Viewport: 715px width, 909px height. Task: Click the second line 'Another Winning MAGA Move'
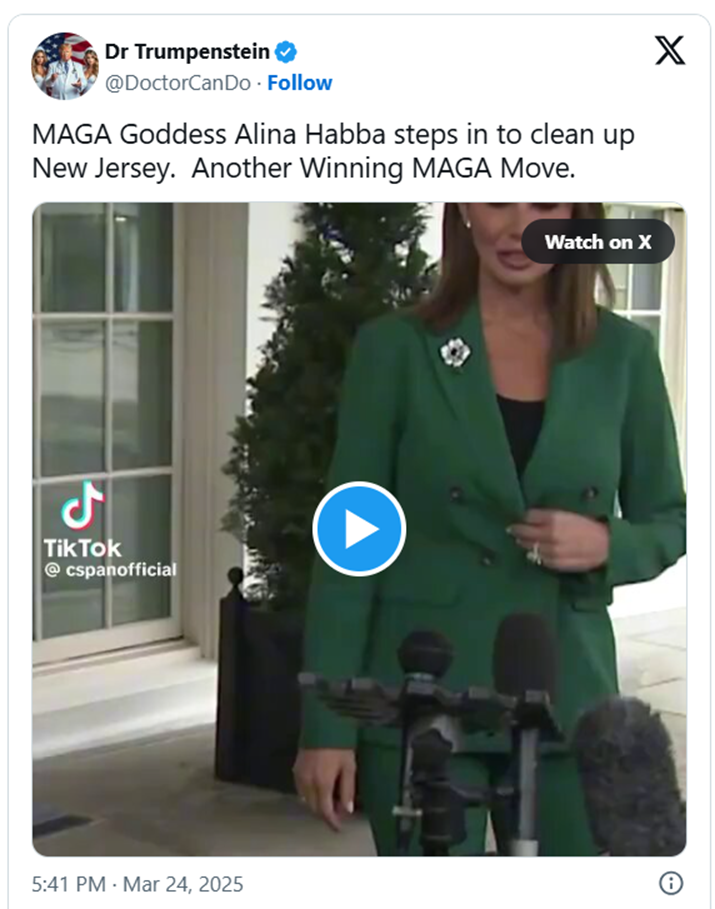[383, 169]
